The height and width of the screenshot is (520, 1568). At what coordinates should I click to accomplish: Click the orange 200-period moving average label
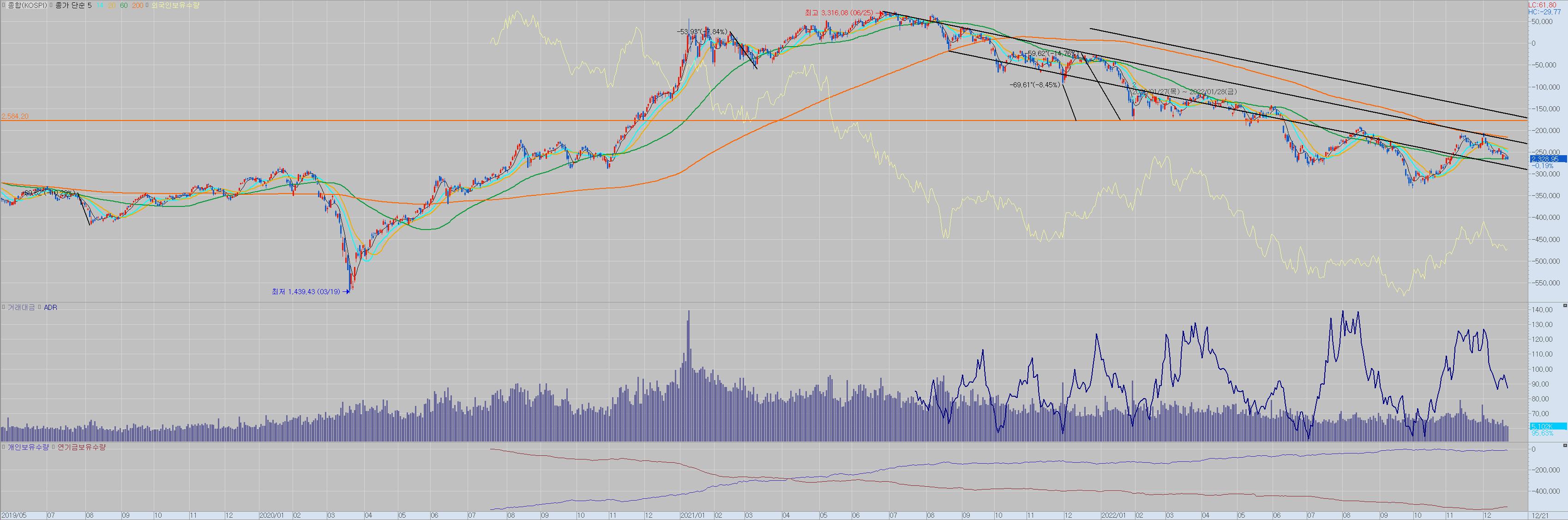pyautogui.click(x=138, y=5)
